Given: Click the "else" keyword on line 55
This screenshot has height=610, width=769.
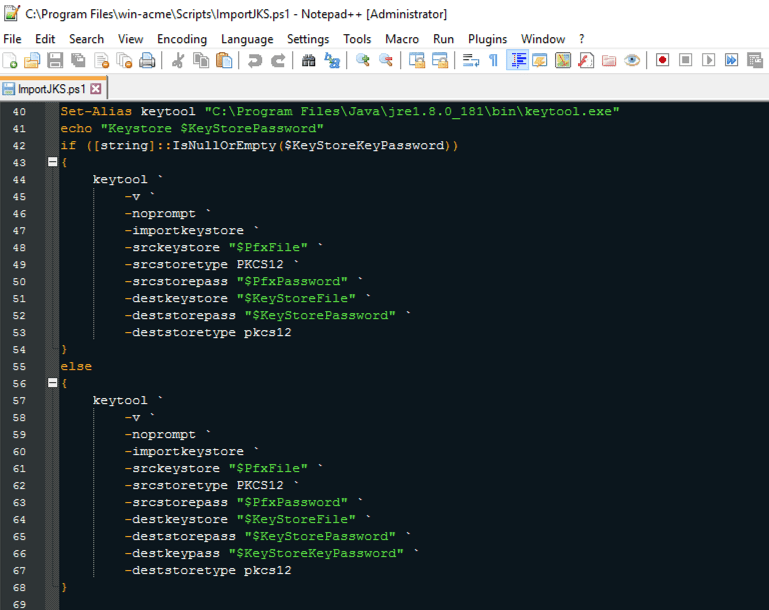Looking at the screenshot, I should (x=76, y=366).
